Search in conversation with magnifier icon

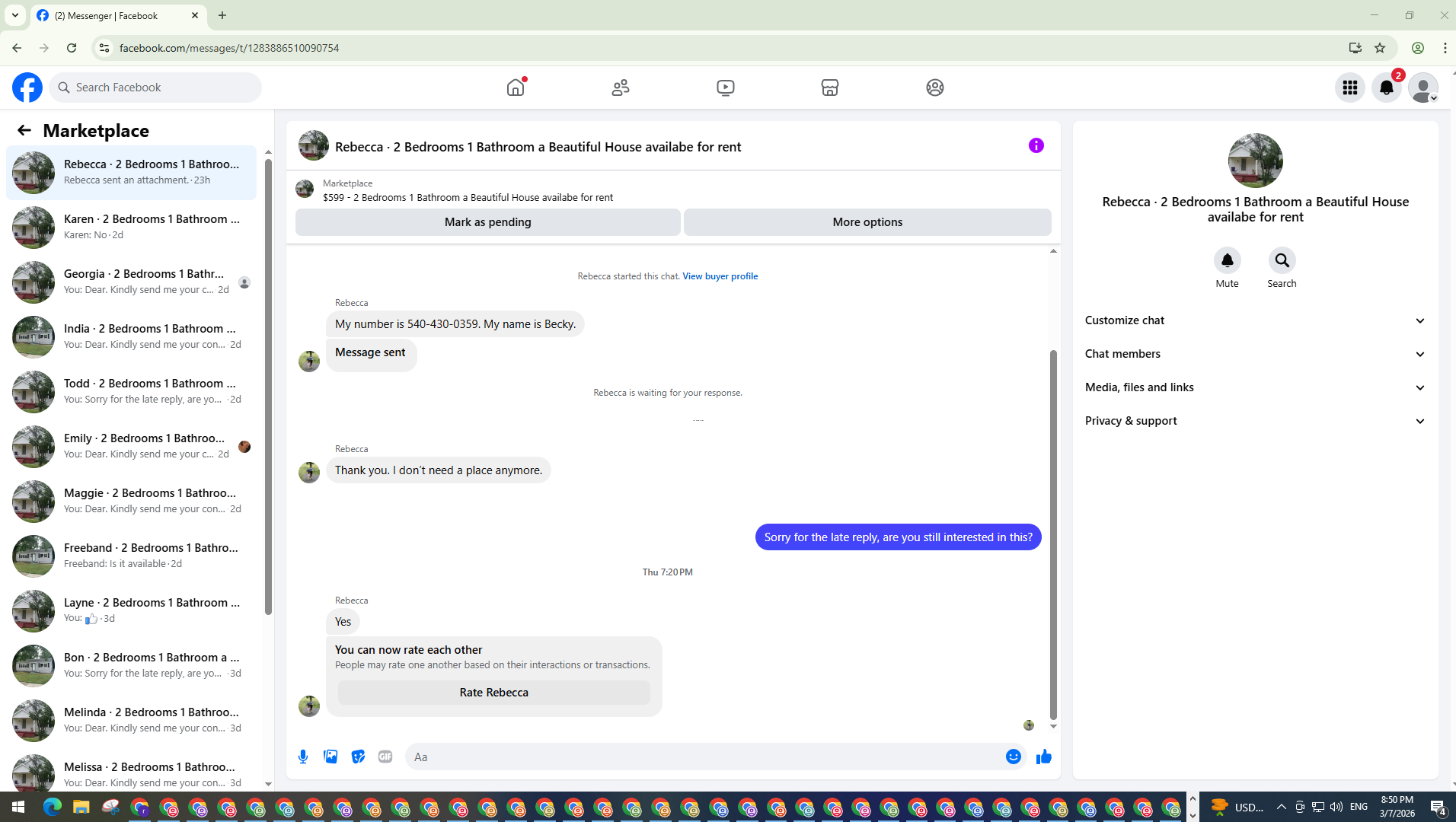pos(1282,260)
